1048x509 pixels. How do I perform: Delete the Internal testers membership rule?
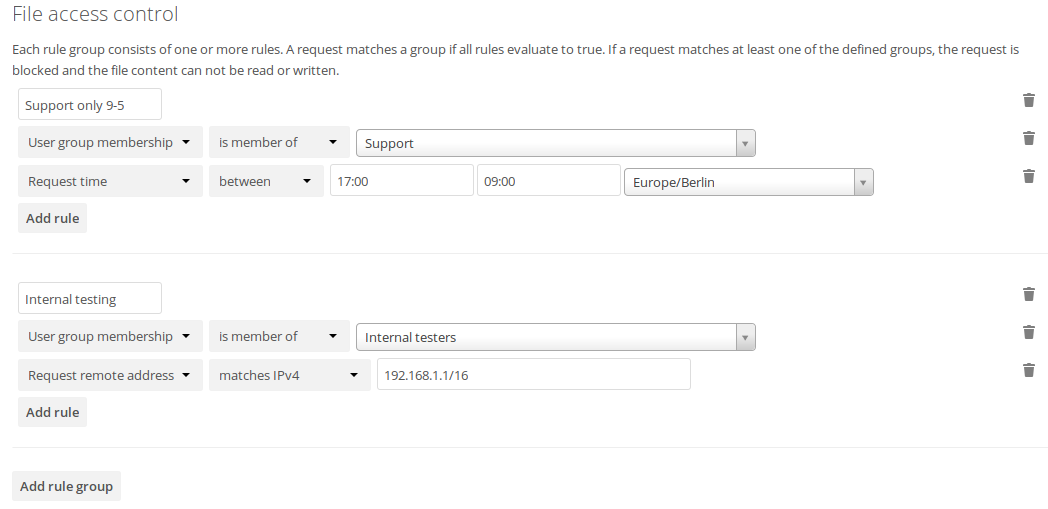point(1028,332)
